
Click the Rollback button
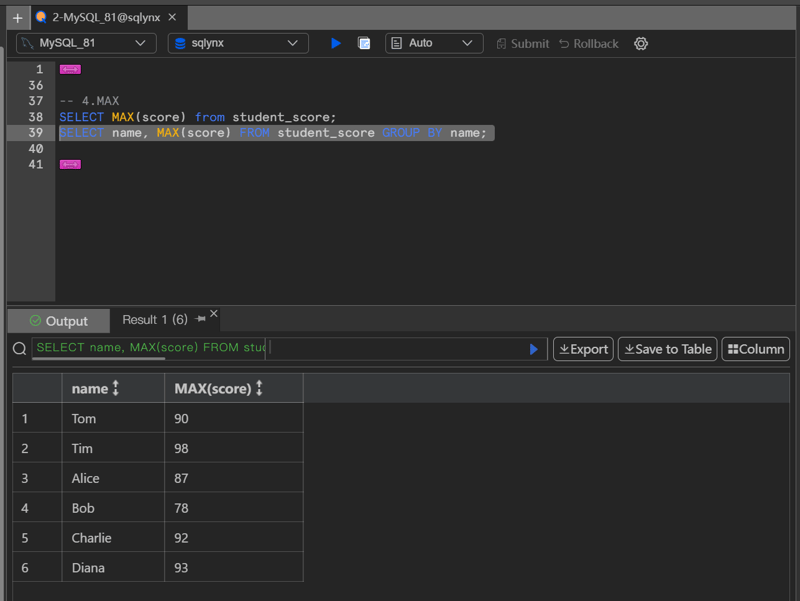click(x=589, y=44)
